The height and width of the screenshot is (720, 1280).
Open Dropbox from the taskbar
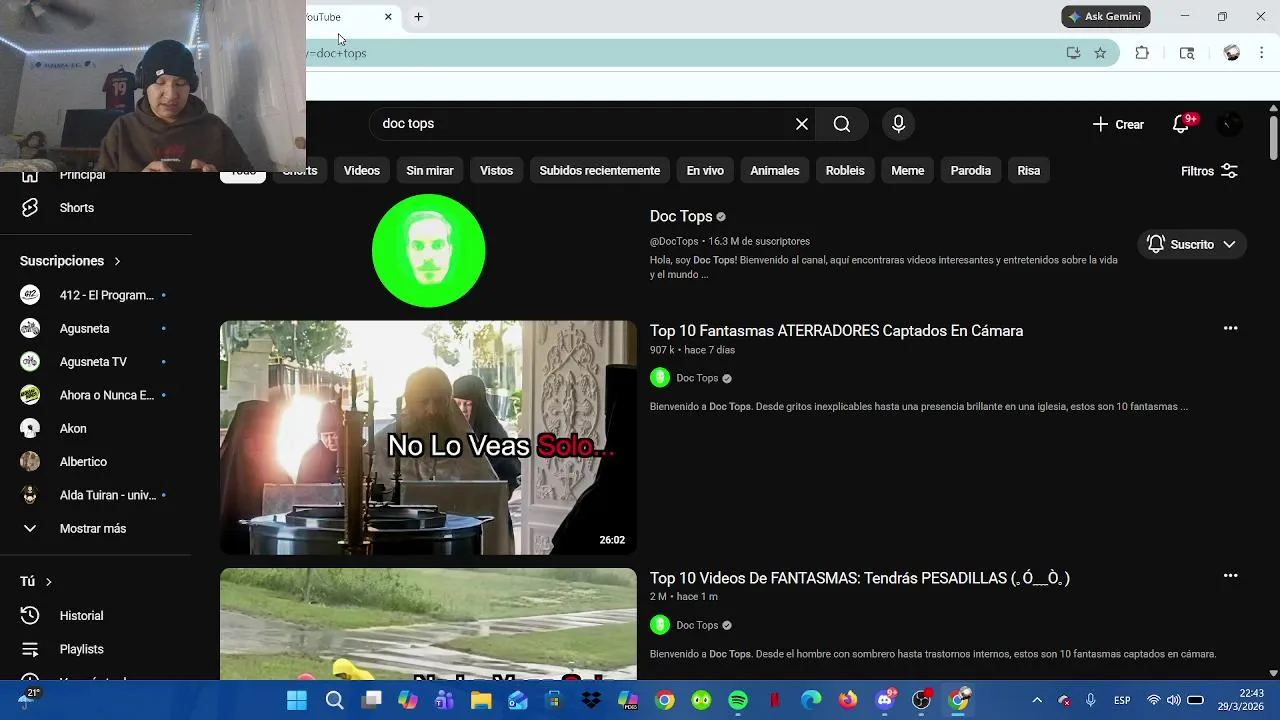click(x=591, y=700)
